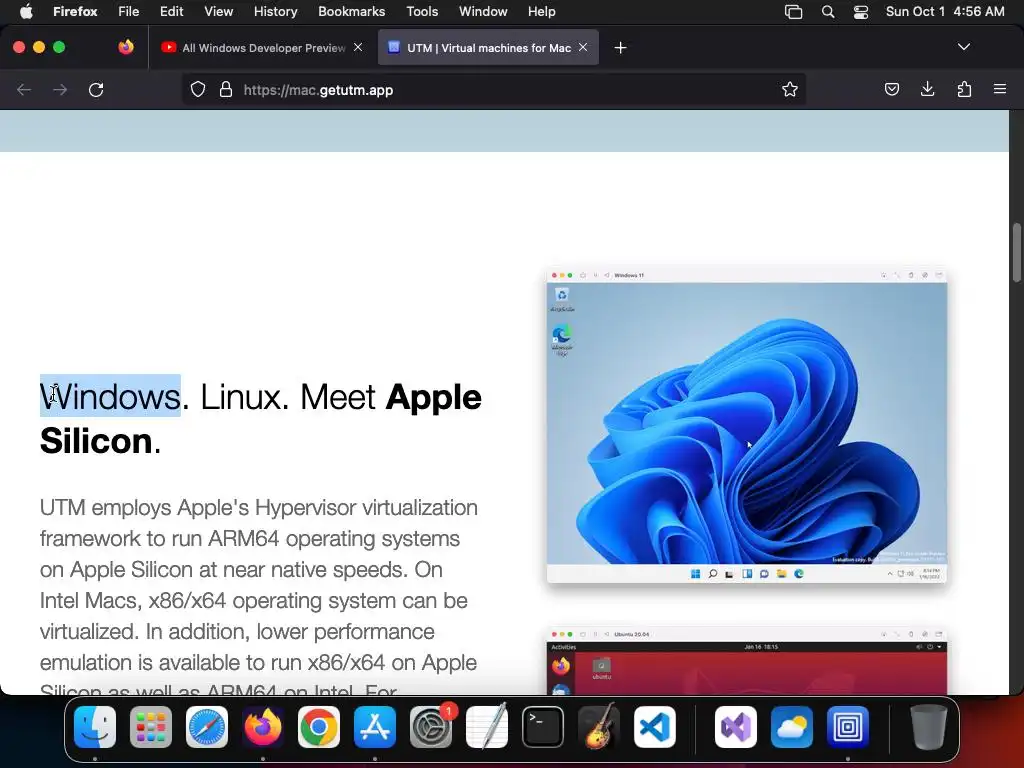Open Visual Studio purple icon in Dock
The image size is (1024, 768).
(736, 727)
